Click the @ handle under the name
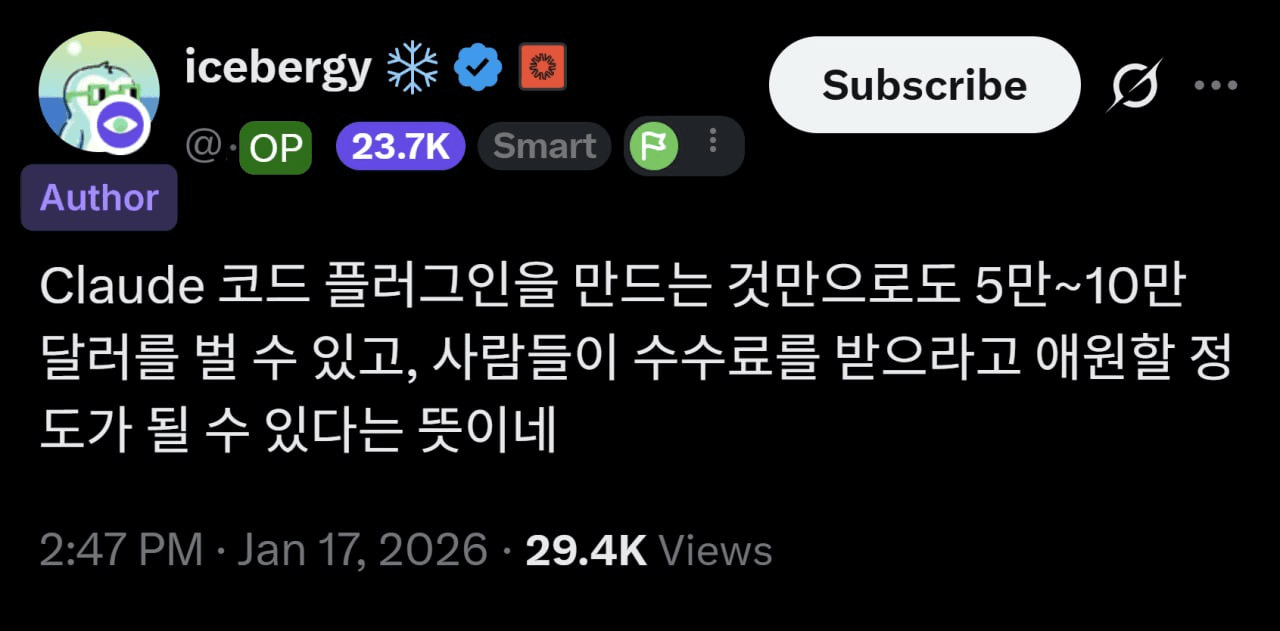This screenshot has height=631, width=1280. pyautogui.click(x=209, y=147)
